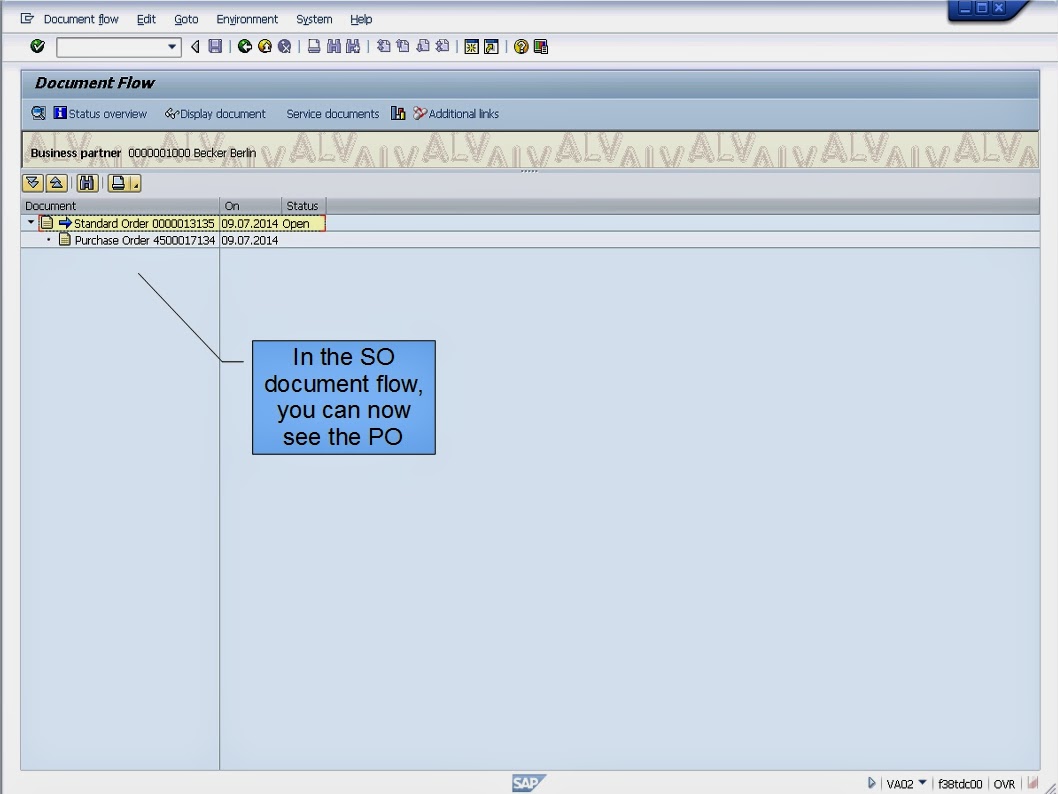Collapse the Standard Order 0000013135 tree node
Image resolution: width=1058 pixels, height=794 pixels.
(30, 222)
